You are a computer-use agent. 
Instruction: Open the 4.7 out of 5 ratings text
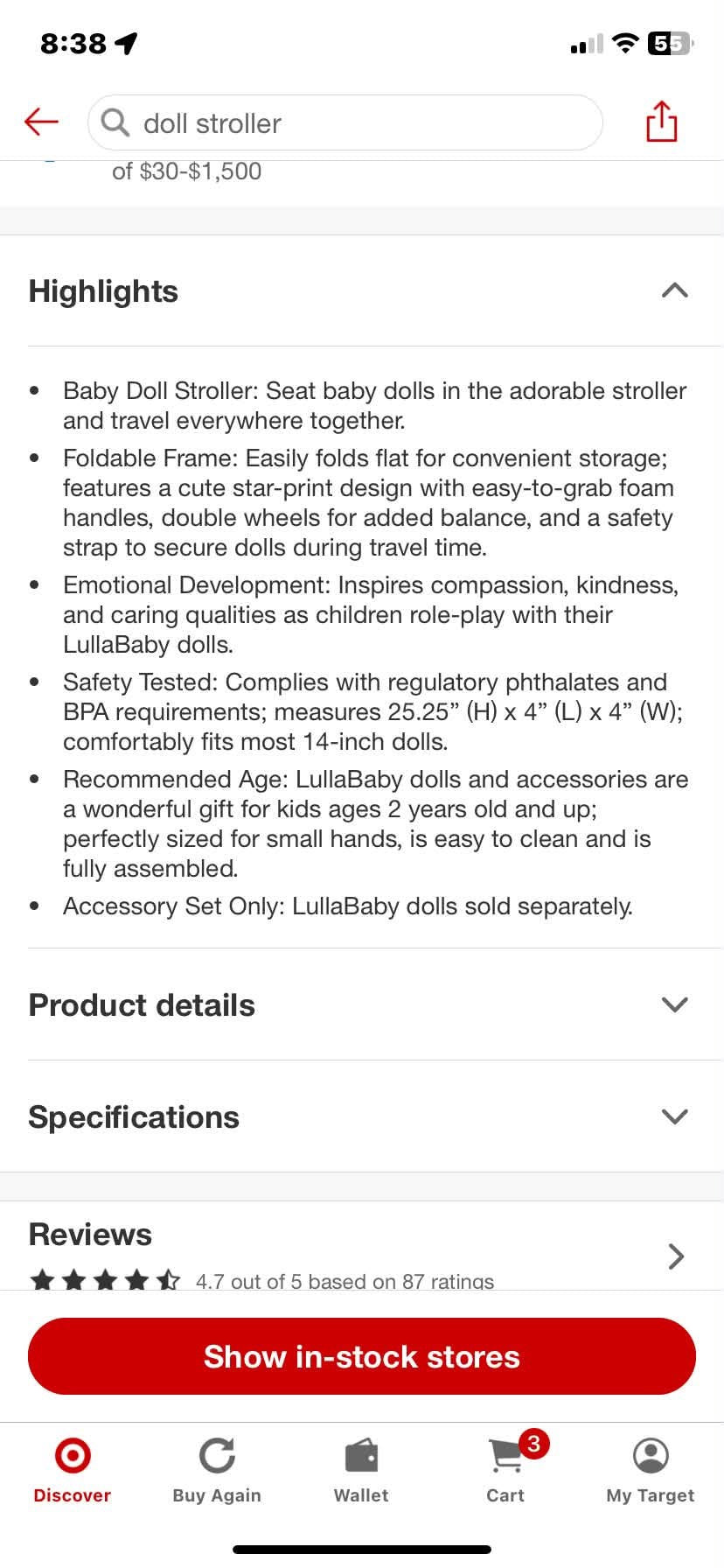[x=345, y=1281]
